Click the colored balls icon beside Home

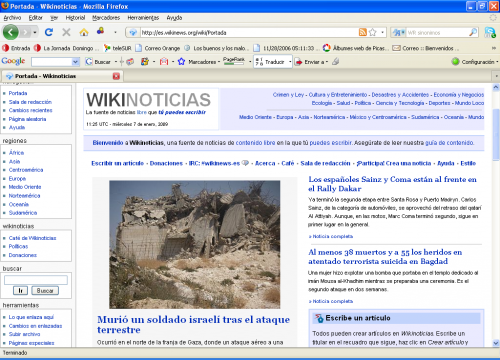(x=100, y=31)
